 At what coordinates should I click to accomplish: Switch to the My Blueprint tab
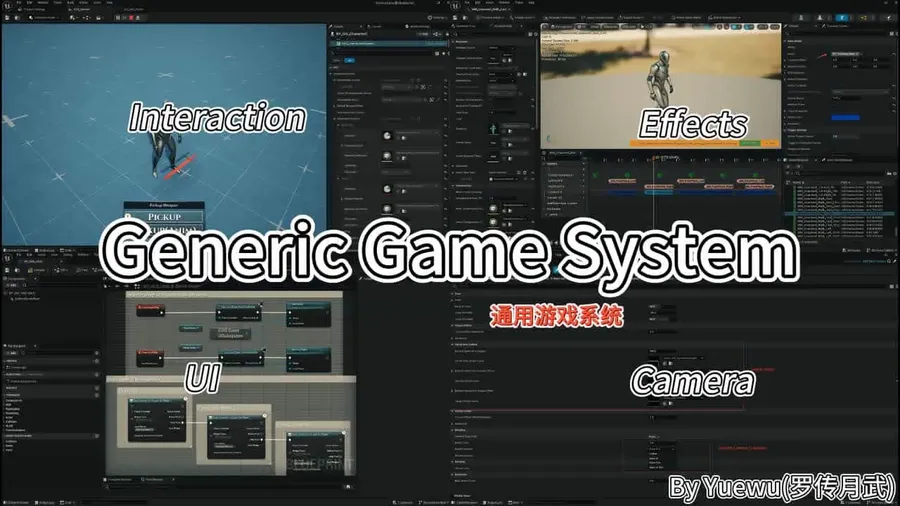coord(17,346)
